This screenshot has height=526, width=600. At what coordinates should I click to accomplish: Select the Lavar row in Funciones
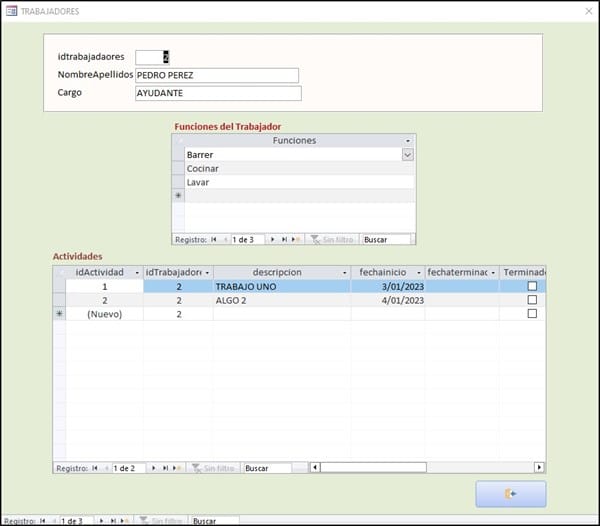coord(300,182)
